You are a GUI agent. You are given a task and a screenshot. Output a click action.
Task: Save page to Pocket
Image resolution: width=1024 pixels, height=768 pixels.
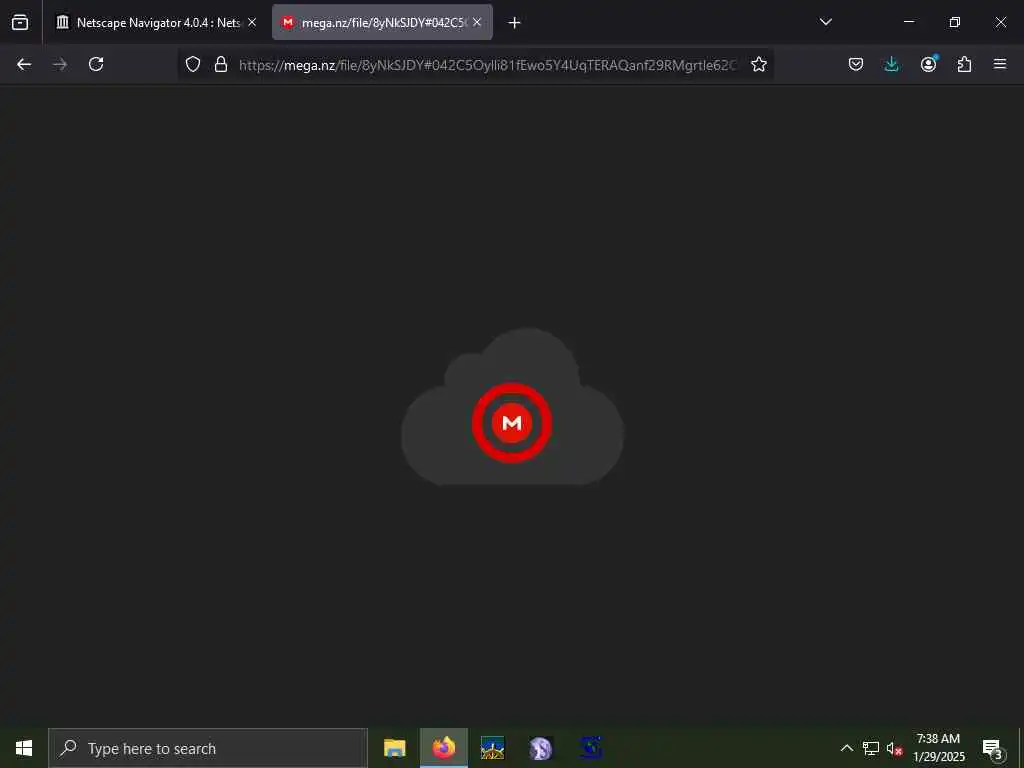coord(856,64)
